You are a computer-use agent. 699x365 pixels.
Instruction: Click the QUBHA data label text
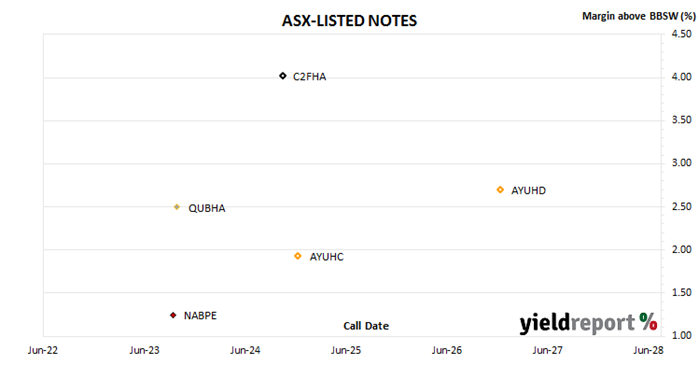[x=207, y=208]
